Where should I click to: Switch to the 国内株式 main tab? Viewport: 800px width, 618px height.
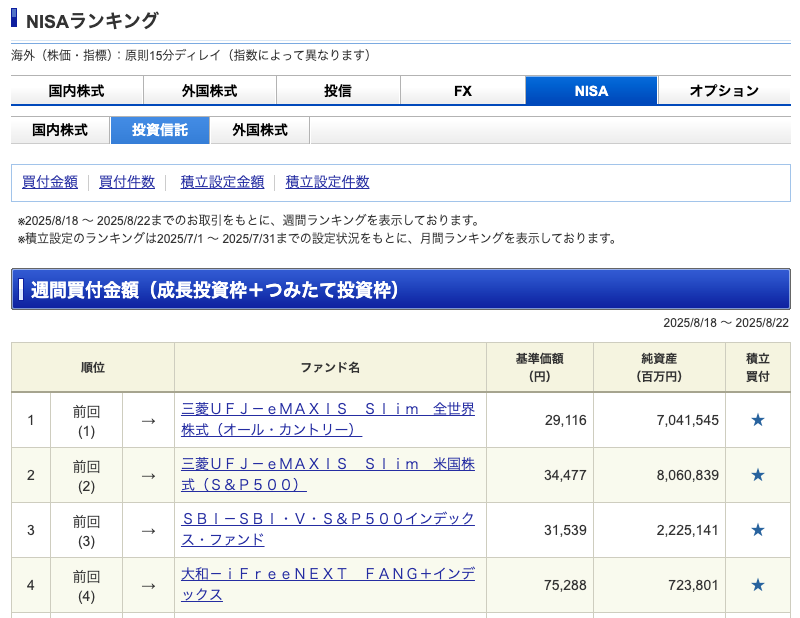tap(77, 91)
